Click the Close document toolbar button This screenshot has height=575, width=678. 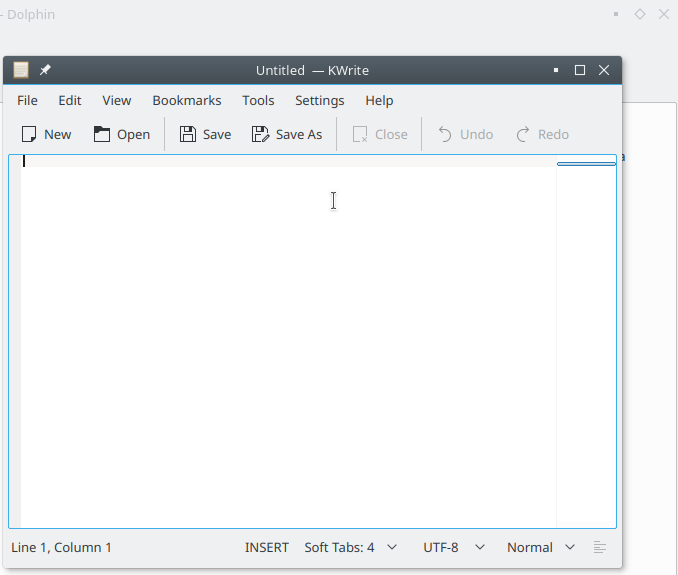[380, 134]
